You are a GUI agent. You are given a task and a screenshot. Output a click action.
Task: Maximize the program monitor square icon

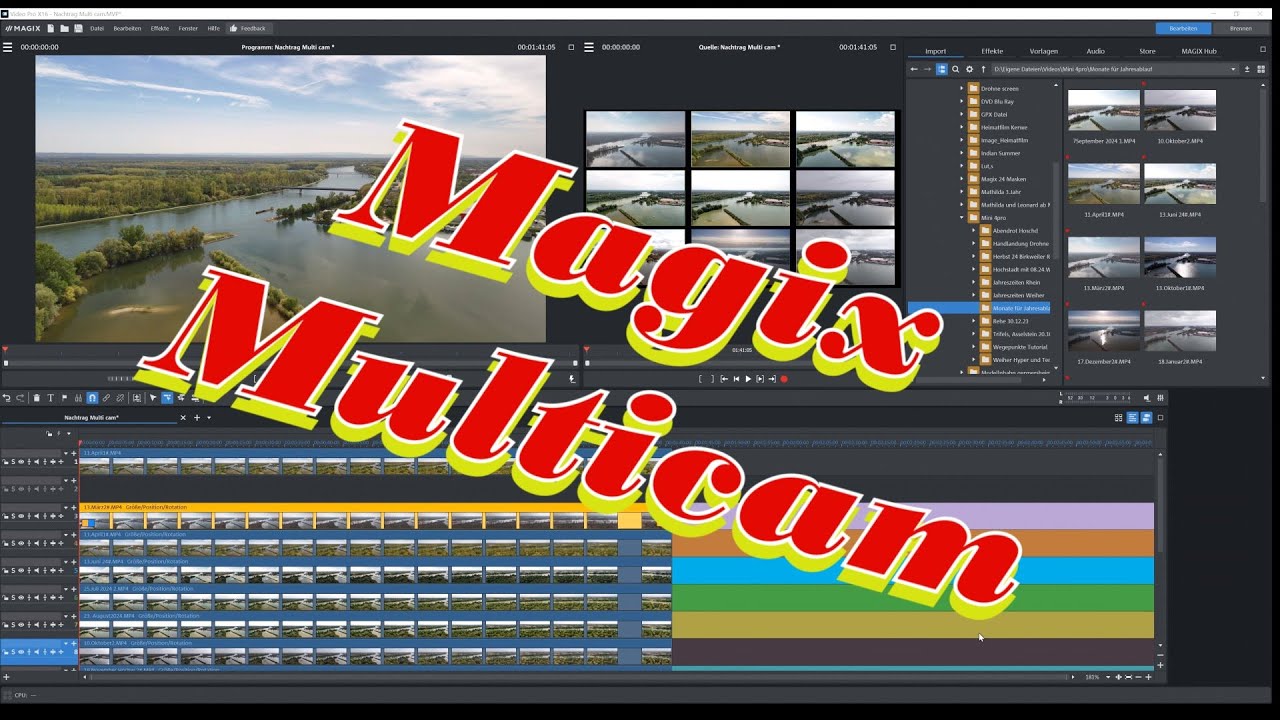[x=571, y=47]
